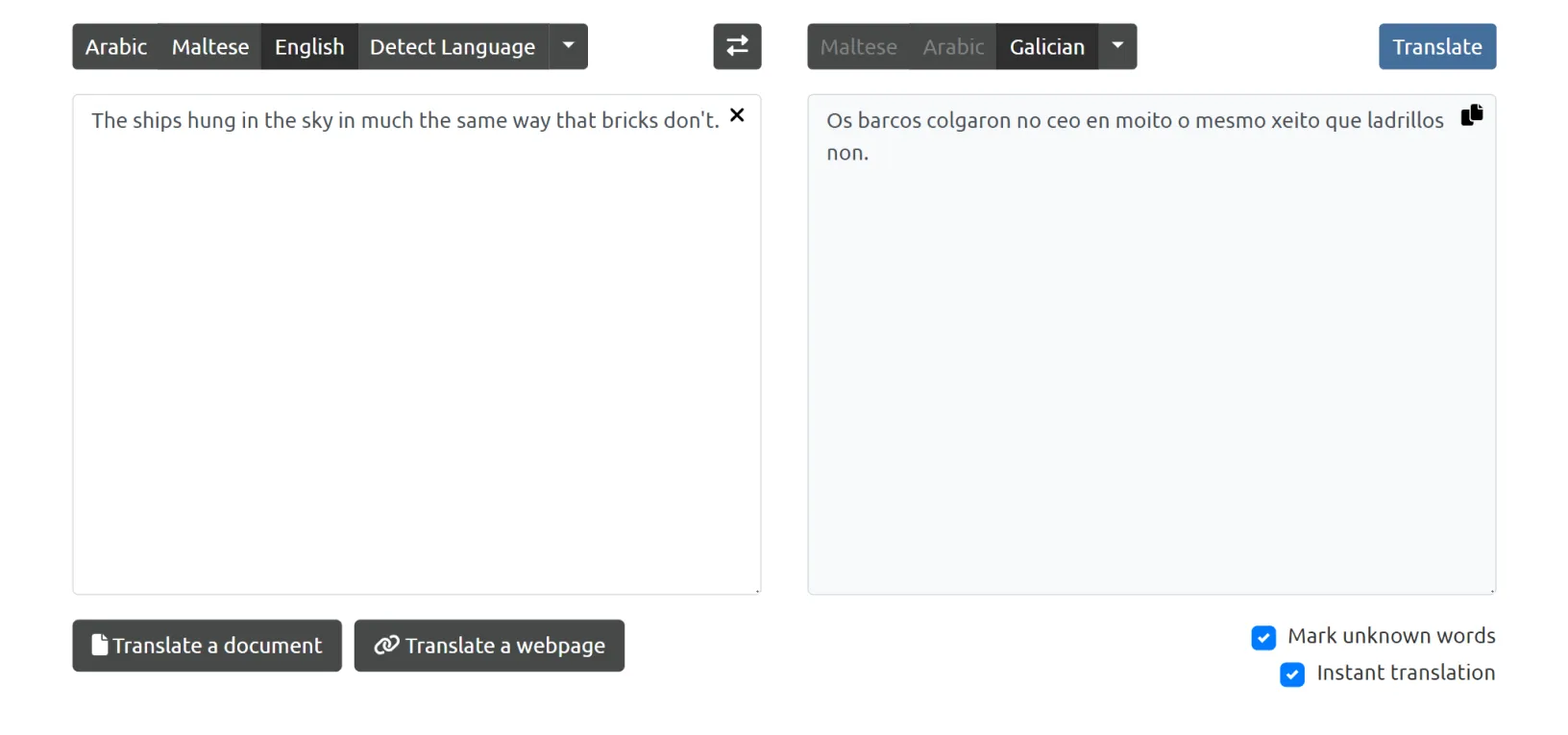Grab the source textarea resize handle
The width and height of the screenshot is (1568, 735).
click(757, 591)
